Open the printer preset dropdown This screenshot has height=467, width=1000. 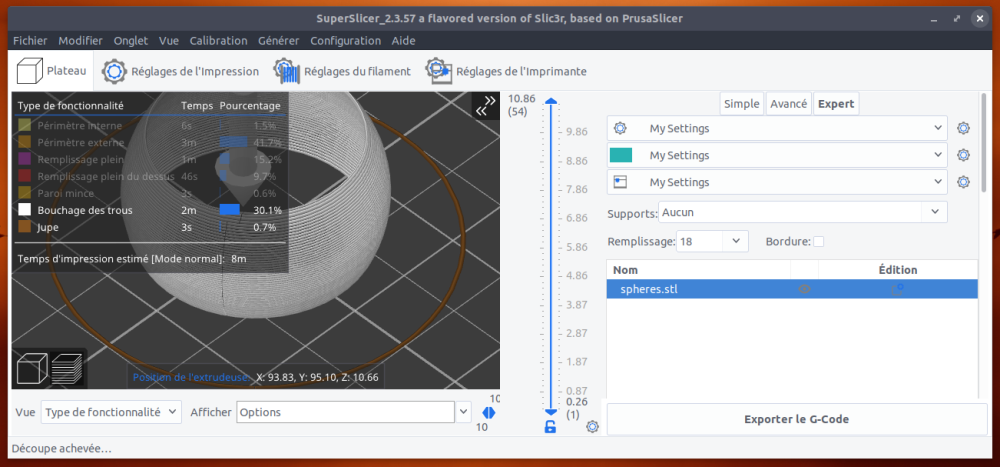[777, 182]
